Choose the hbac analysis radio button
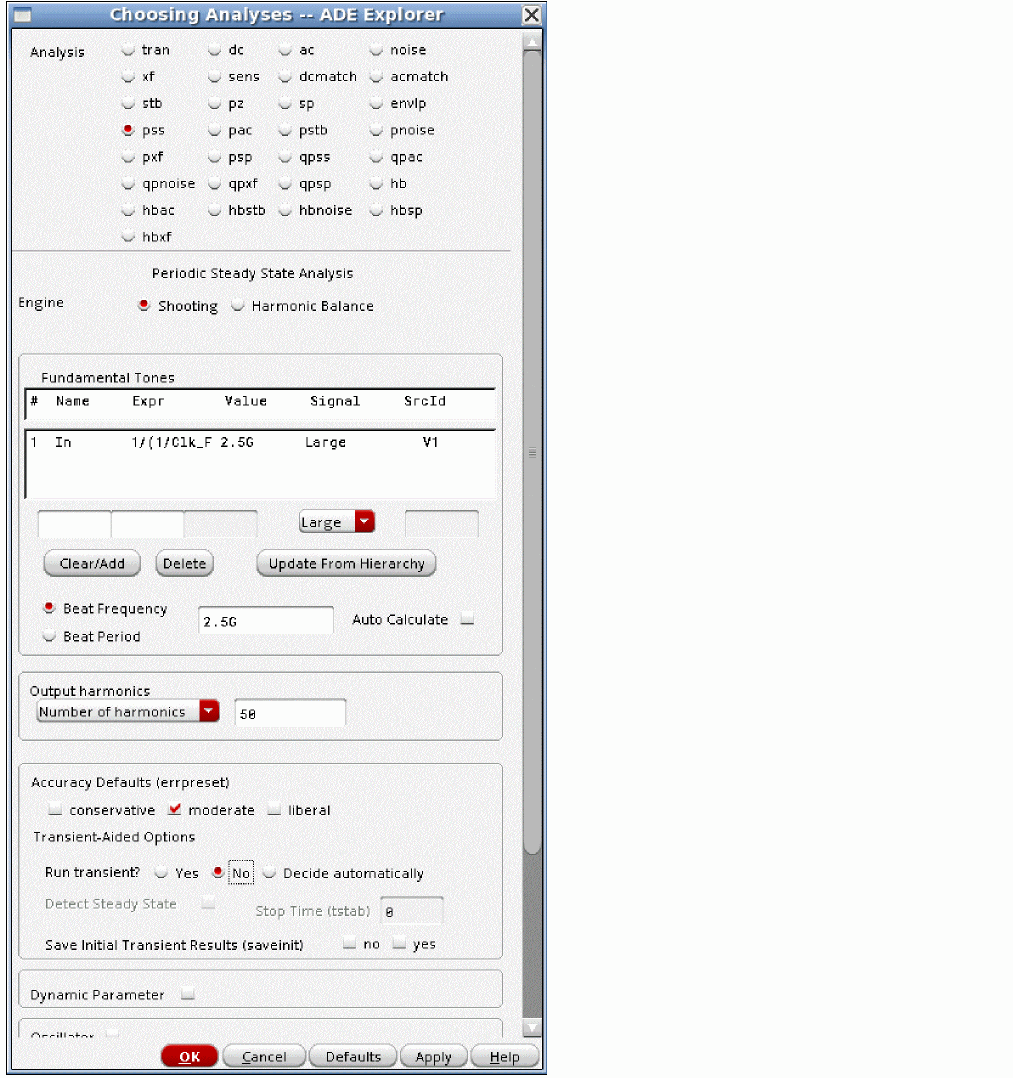Viewport: 1013px width, 1078px height. pos(128,210)
